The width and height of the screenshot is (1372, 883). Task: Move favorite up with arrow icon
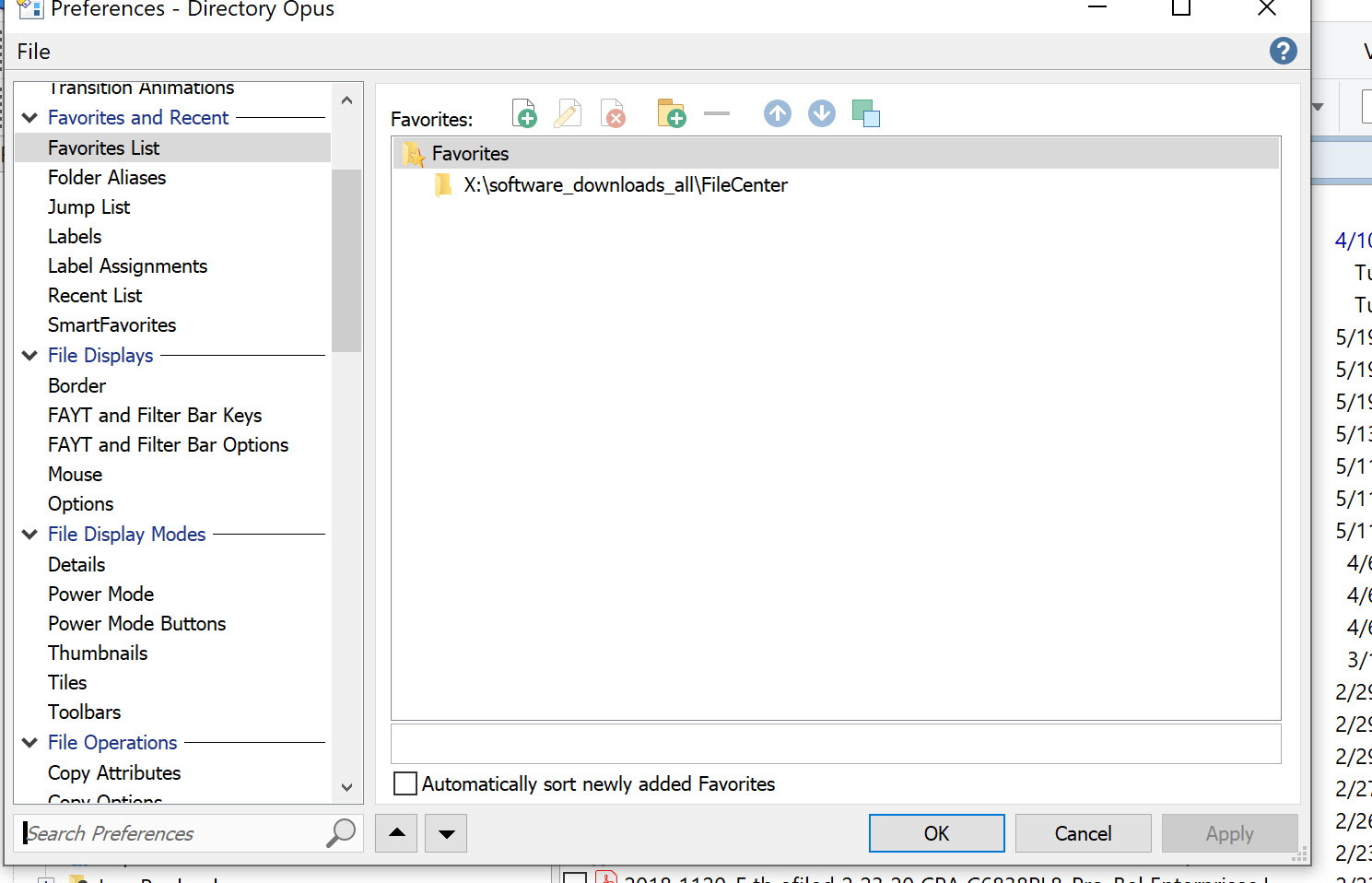coord(778,113)
